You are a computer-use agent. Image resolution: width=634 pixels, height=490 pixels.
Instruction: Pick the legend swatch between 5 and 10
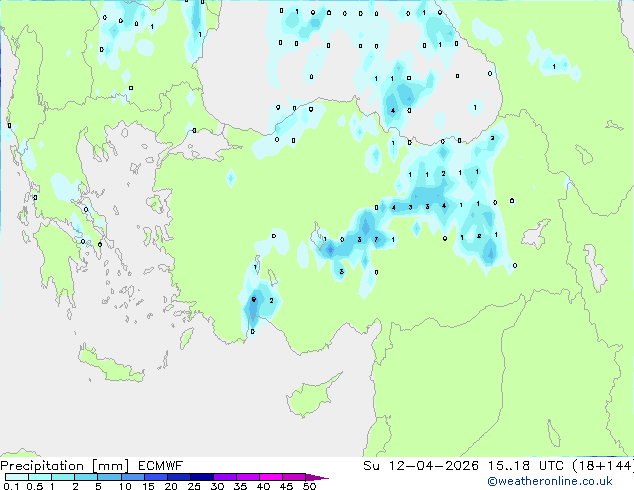click(109, 477)
